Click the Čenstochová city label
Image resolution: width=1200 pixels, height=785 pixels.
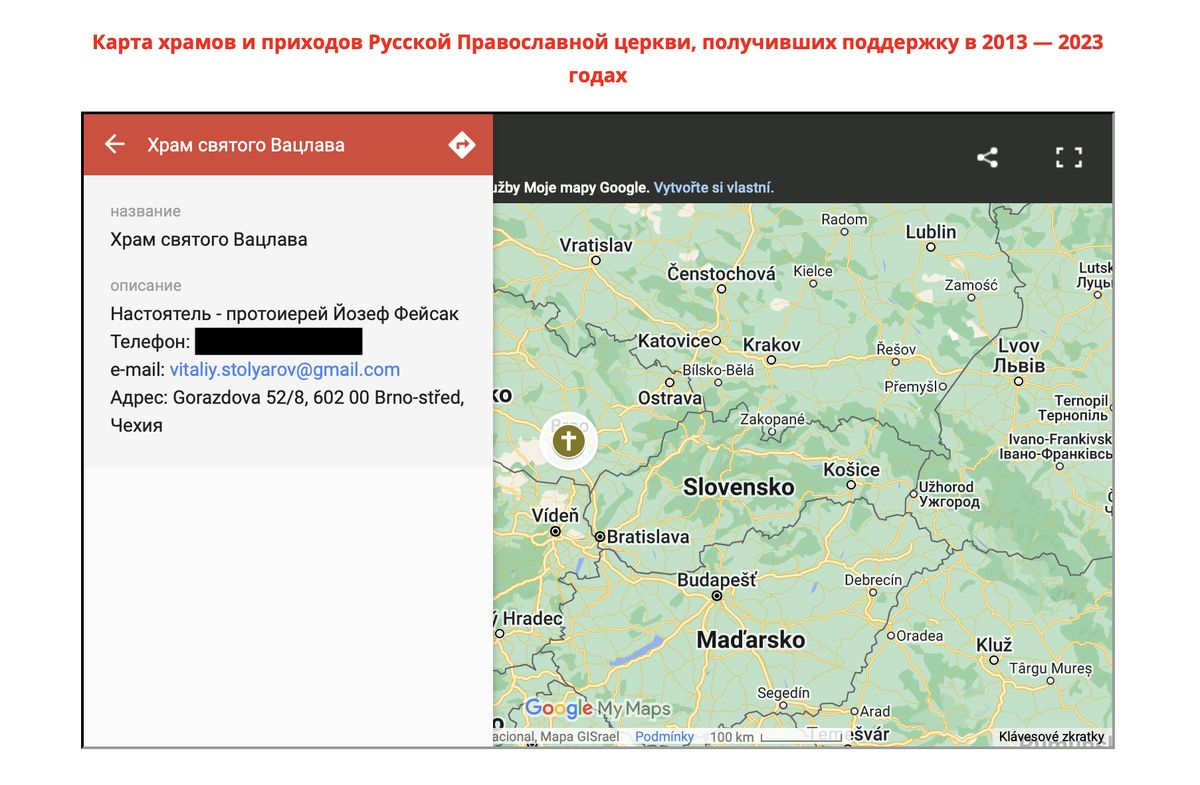[x=721, y=273]
